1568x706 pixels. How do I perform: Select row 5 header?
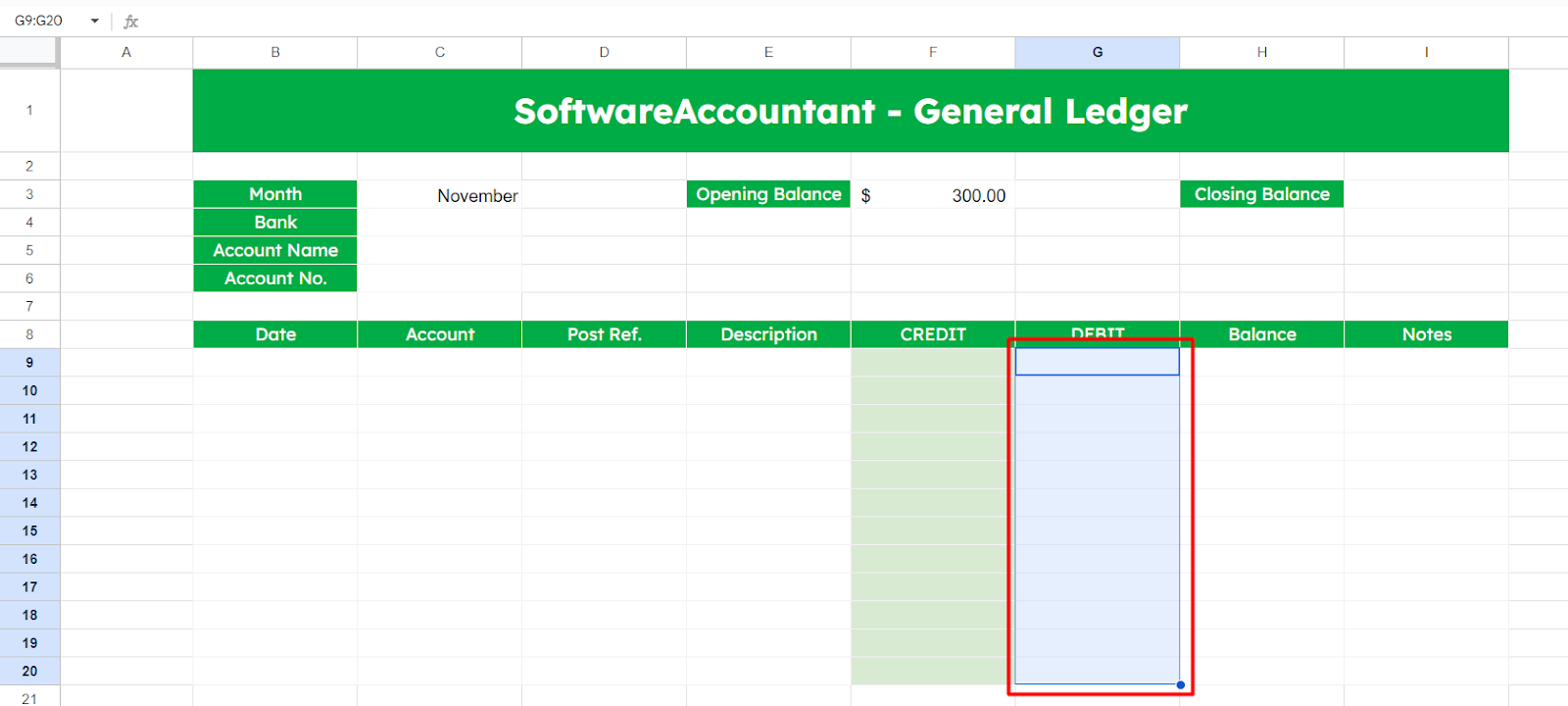(x=29, y=250)
